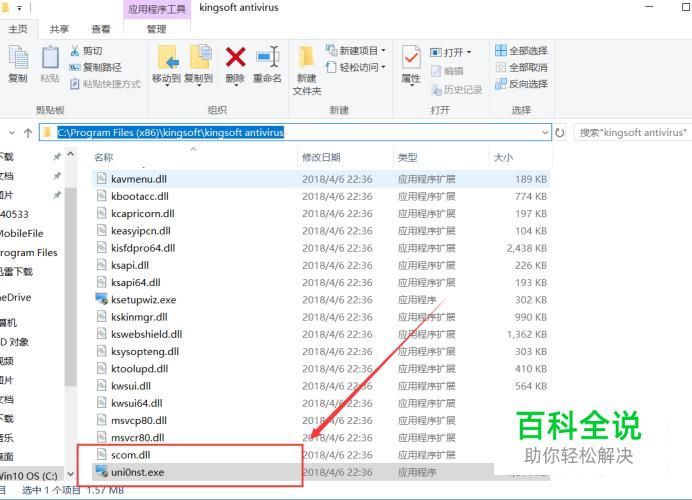Image resolution: width=692 pixels, height=500 pixels.
Task: Switch to the Manage (管理) ribbon tab
Action: [x=156, y=29]
